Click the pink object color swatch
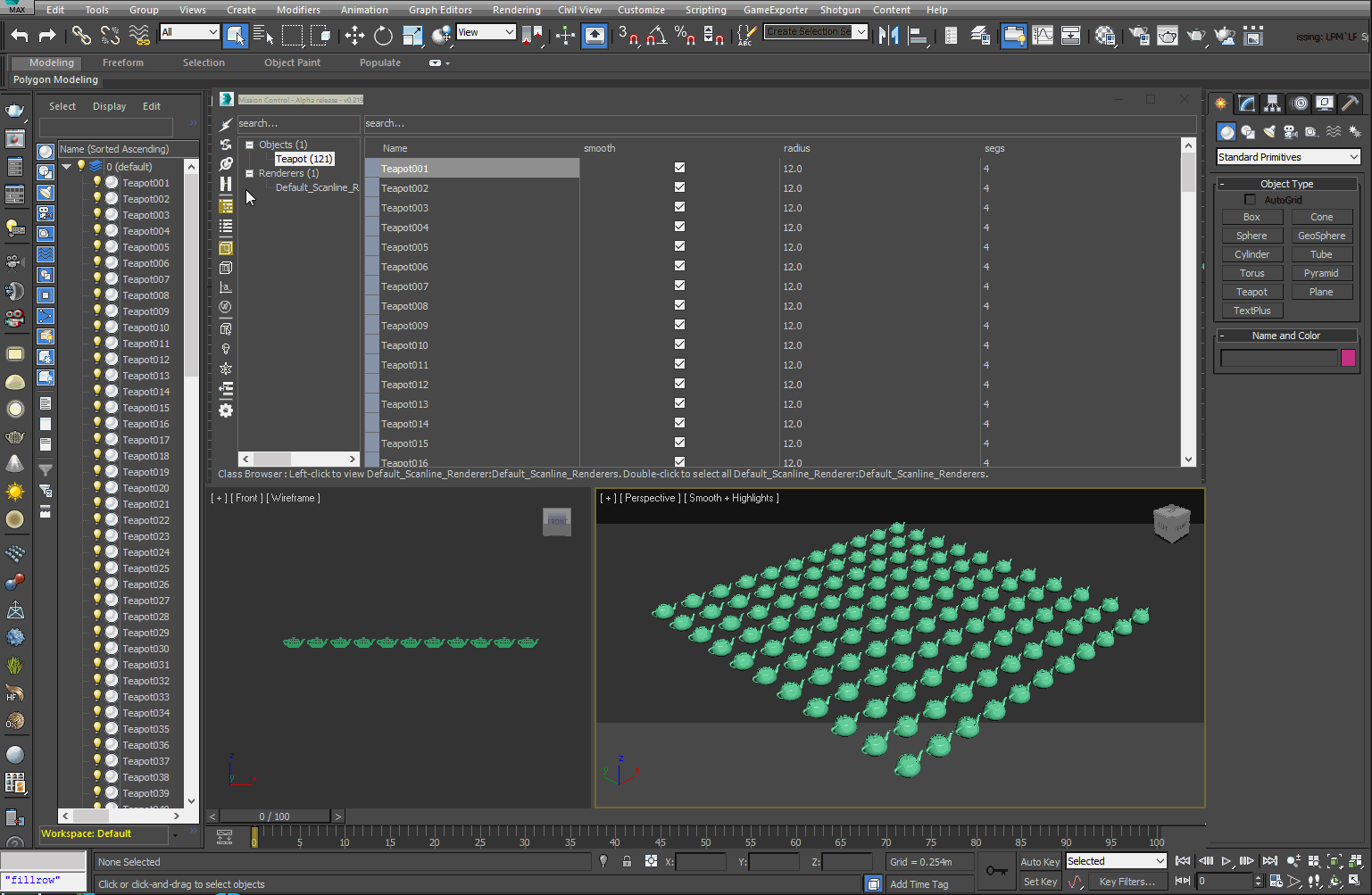The height and width of the screenshot is (895, 1372). point(1348,358)
